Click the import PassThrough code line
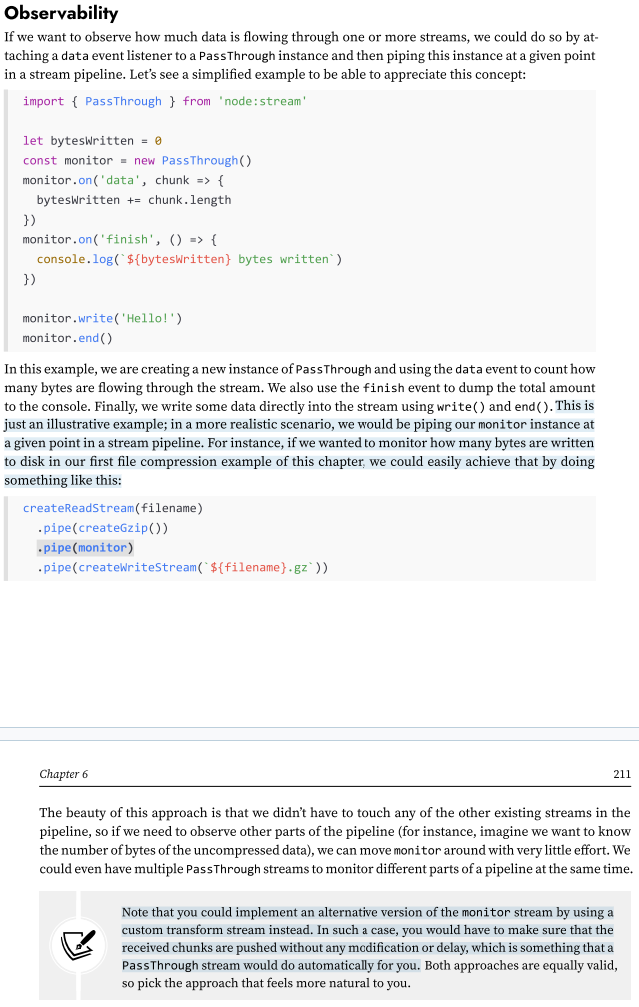Viewport: 639px width, 1007px height. (165, 101)
